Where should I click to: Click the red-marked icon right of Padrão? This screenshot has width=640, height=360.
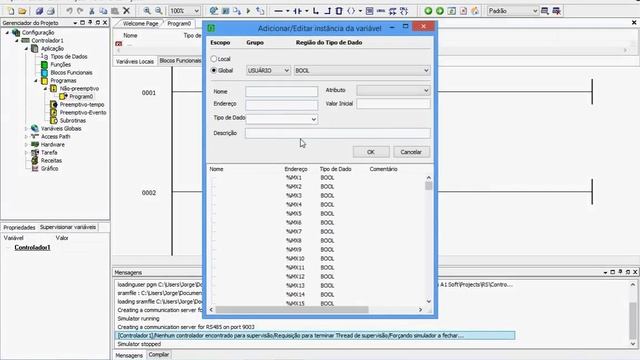[x=556, y=11]
